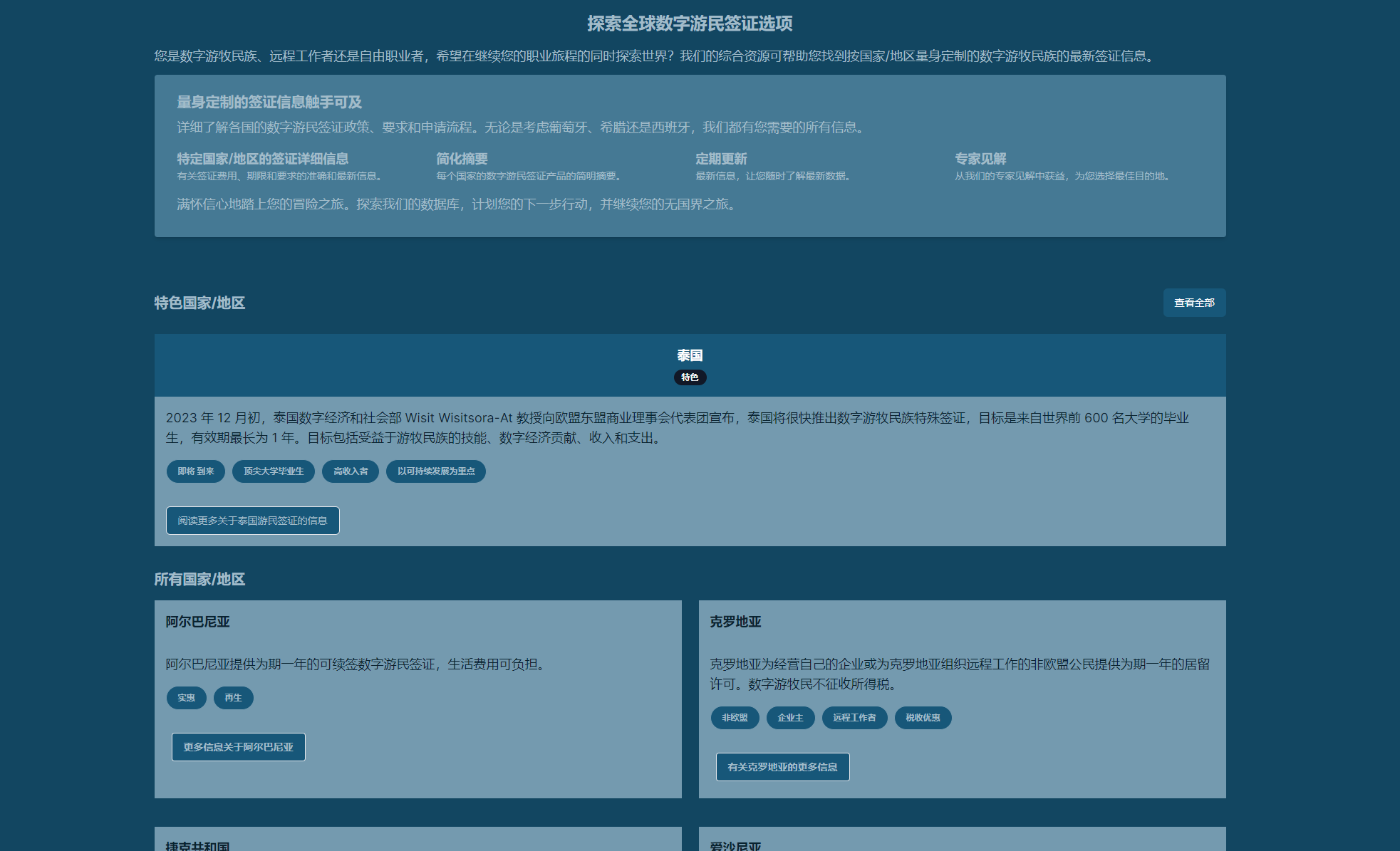
Task: Open the 克罗地亚 card heading
Action: [735, 622]
